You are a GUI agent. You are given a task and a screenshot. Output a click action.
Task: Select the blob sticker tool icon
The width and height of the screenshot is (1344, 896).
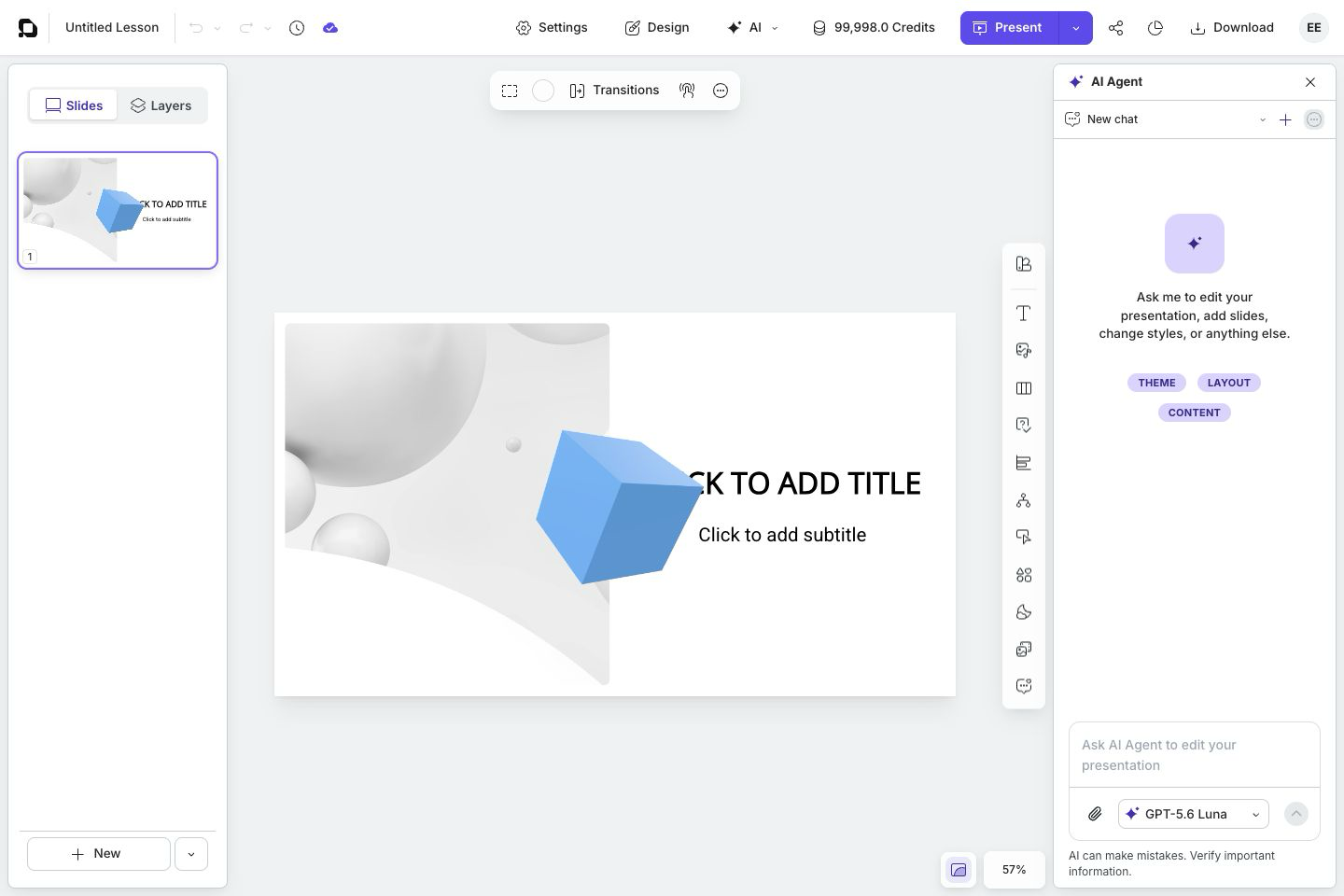point(1024,612)
